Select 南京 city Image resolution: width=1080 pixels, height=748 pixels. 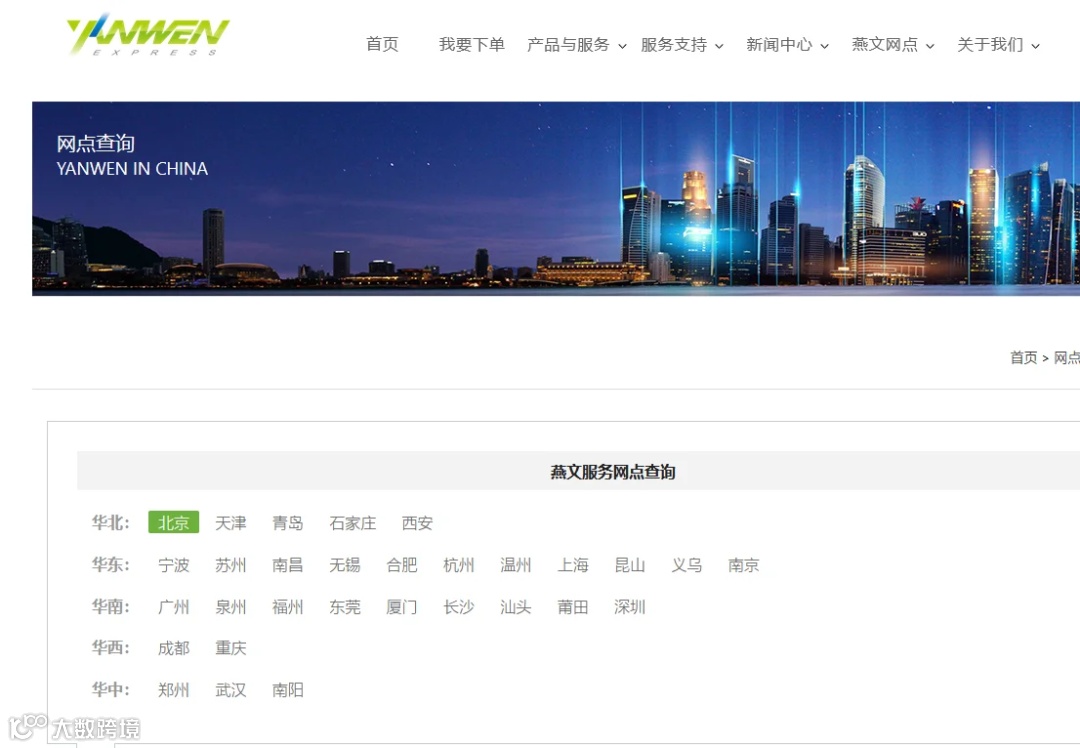point(744,565)
